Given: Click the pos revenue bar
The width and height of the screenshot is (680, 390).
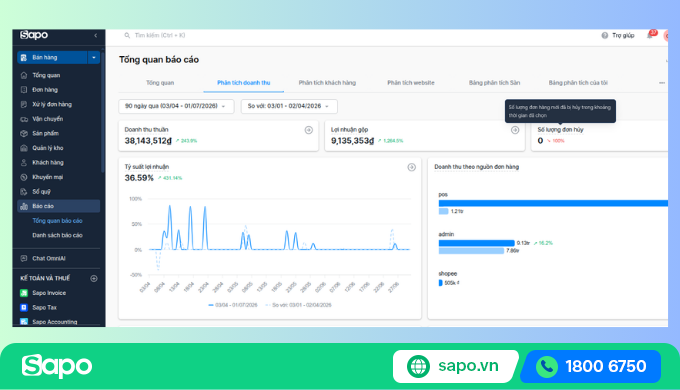Looking at the screenshot, I should point(553,203).
